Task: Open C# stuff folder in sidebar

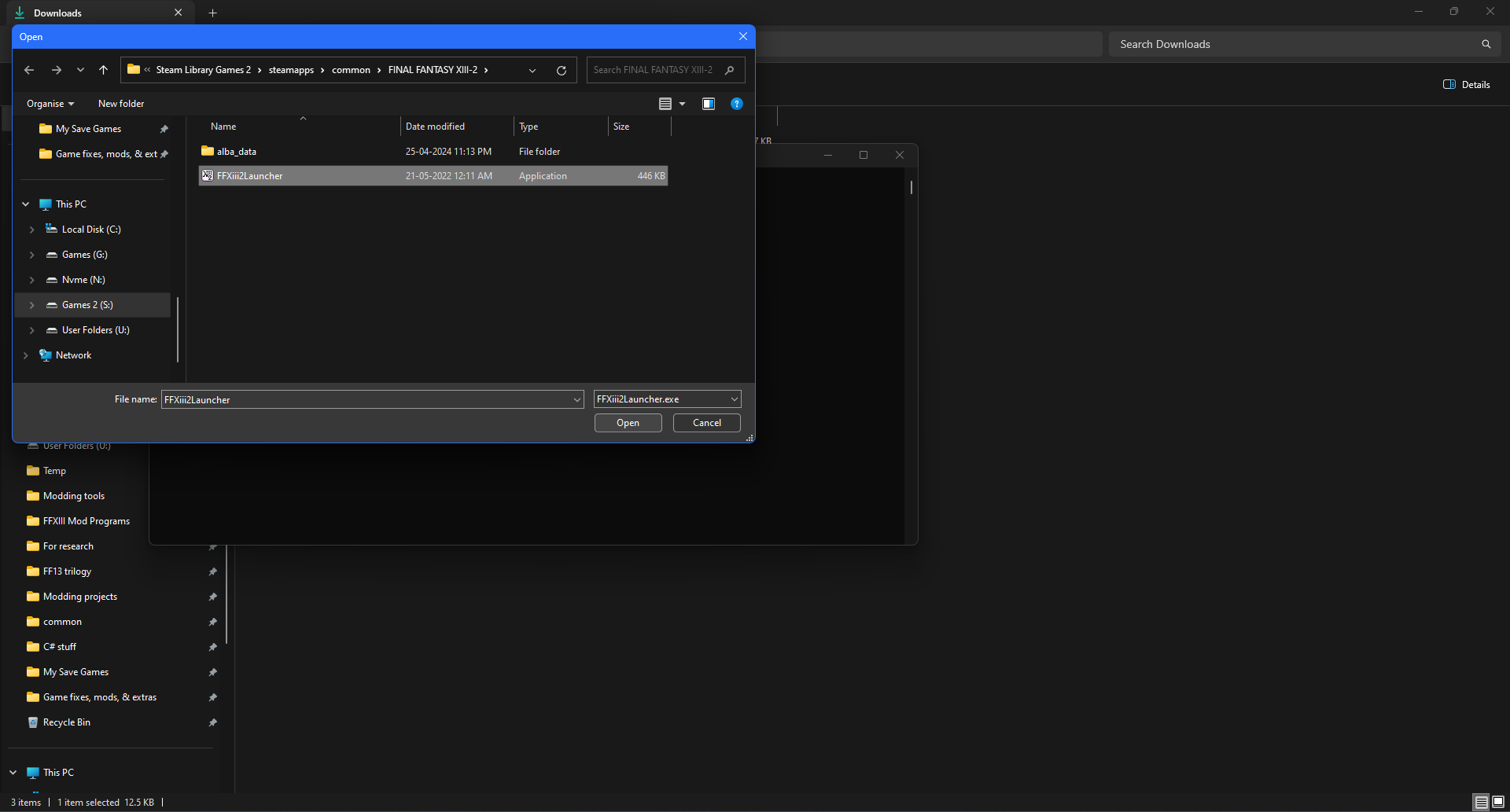Action: pos(60,647)
